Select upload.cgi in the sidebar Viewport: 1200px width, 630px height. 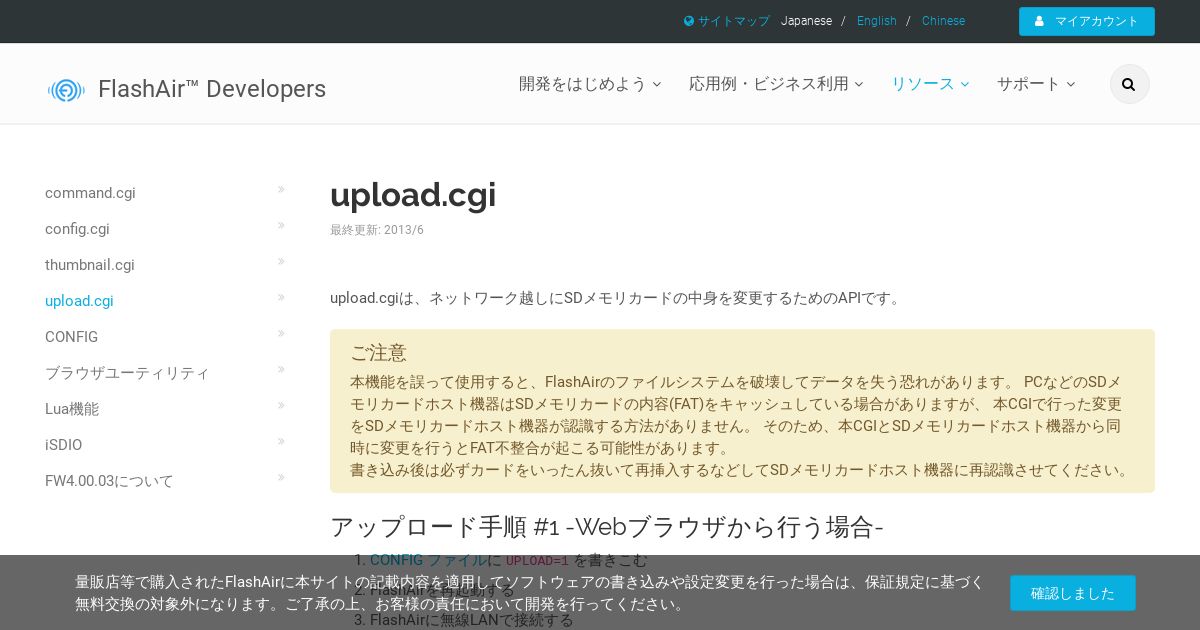(x=79, y=301)
